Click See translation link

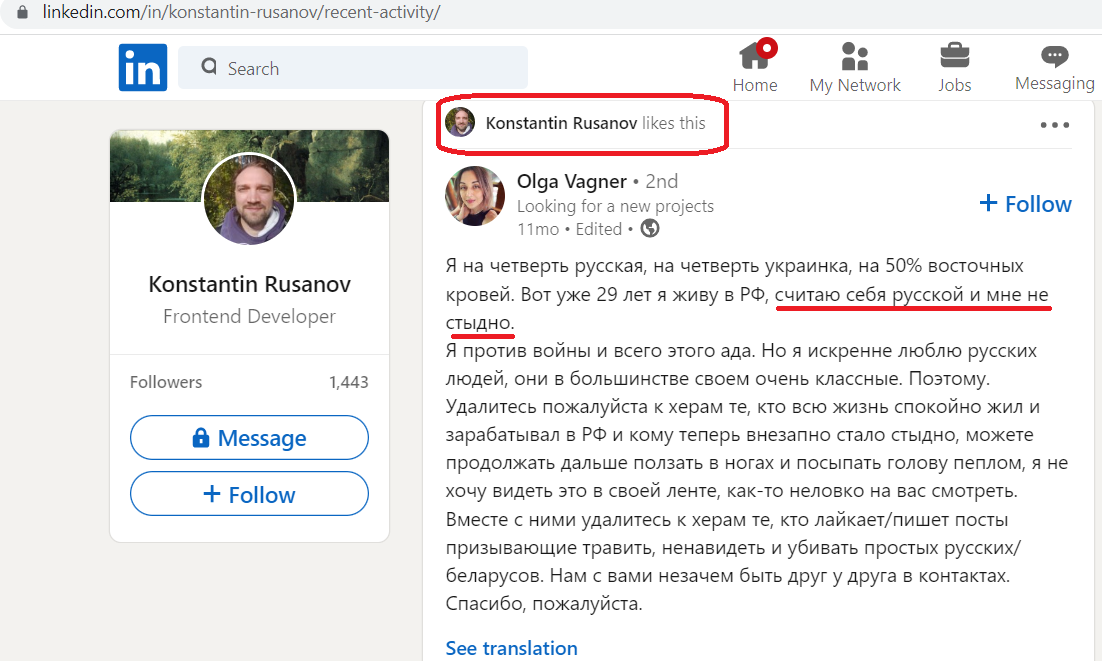(x=512, y=648)
